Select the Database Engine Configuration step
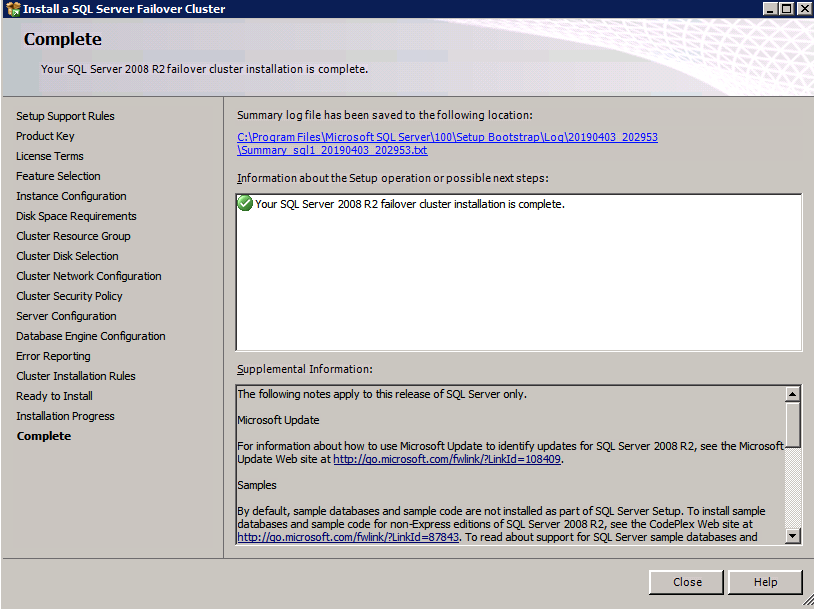The width and height of the screenshot is (814, 609). [x=91, y=336]
